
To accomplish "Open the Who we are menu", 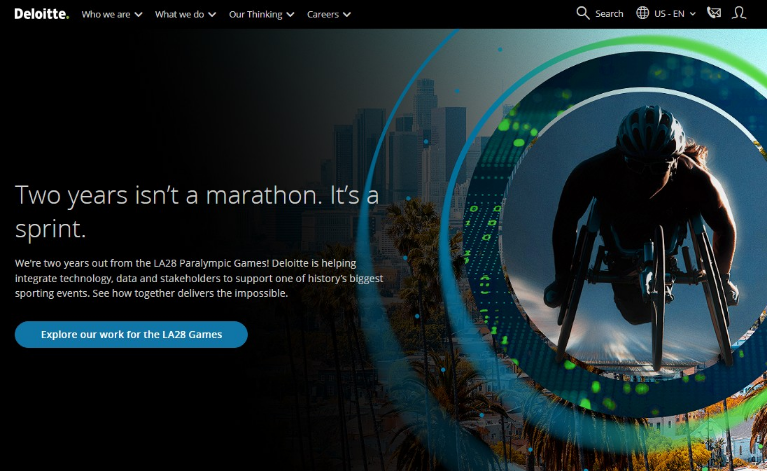I will [x=112, y=14].
